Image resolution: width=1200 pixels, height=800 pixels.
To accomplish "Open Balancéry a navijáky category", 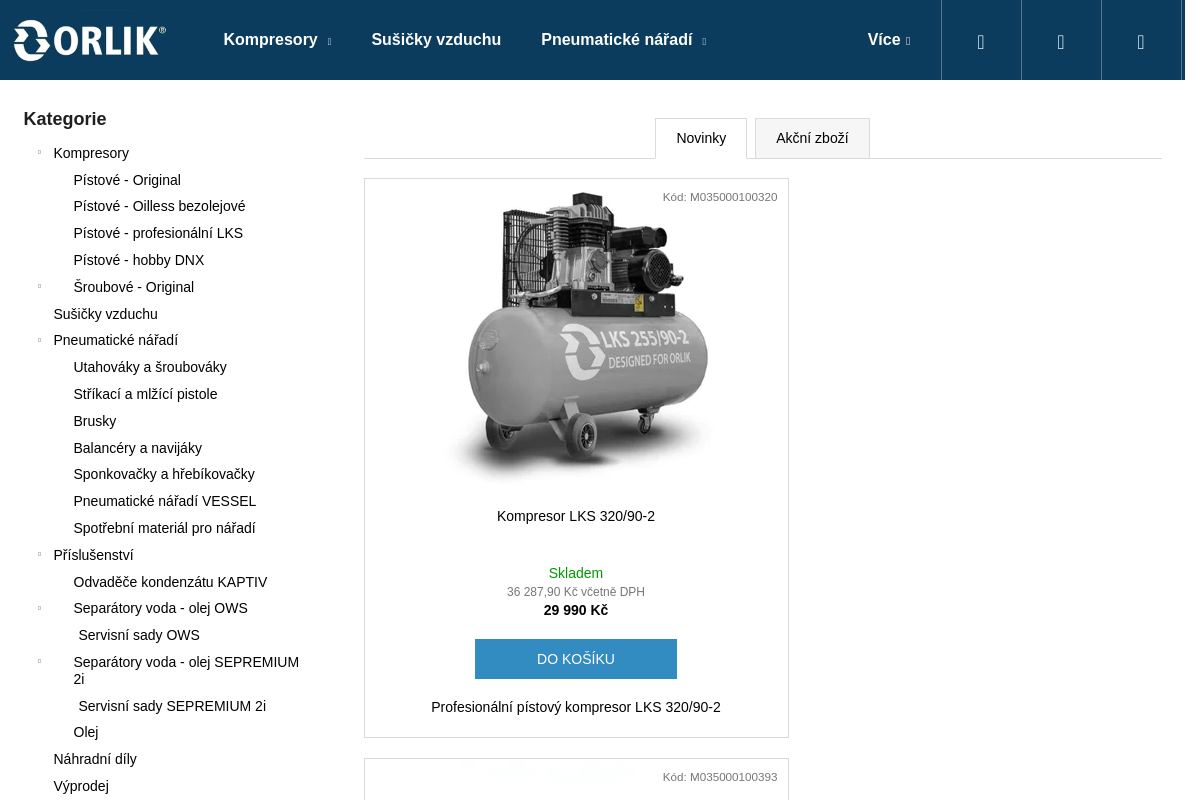I will pyautogui.click(x=138, y=448).
